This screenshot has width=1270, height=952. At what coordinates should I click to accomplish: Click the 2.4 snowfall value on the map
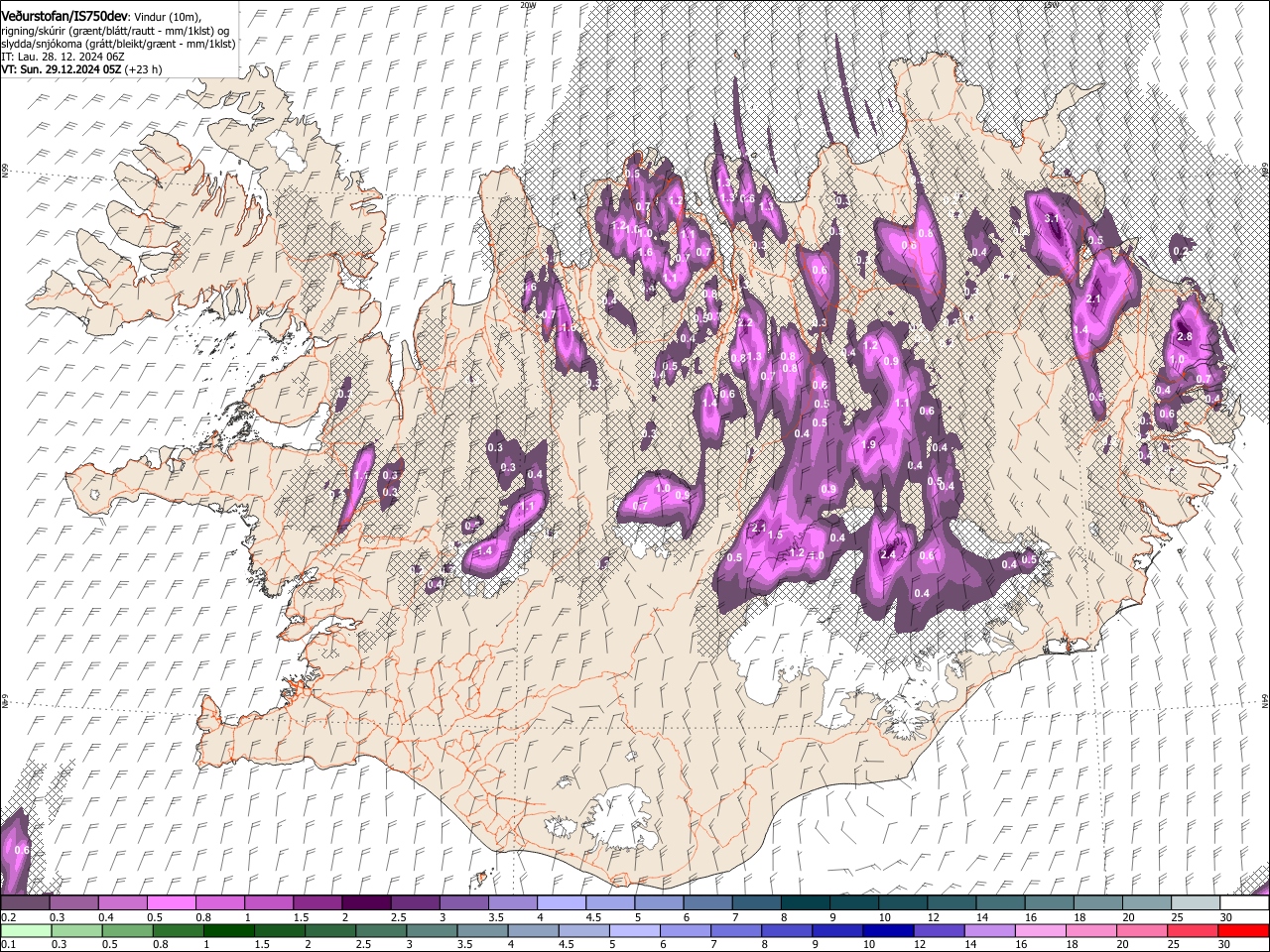(x=888, y=555)
